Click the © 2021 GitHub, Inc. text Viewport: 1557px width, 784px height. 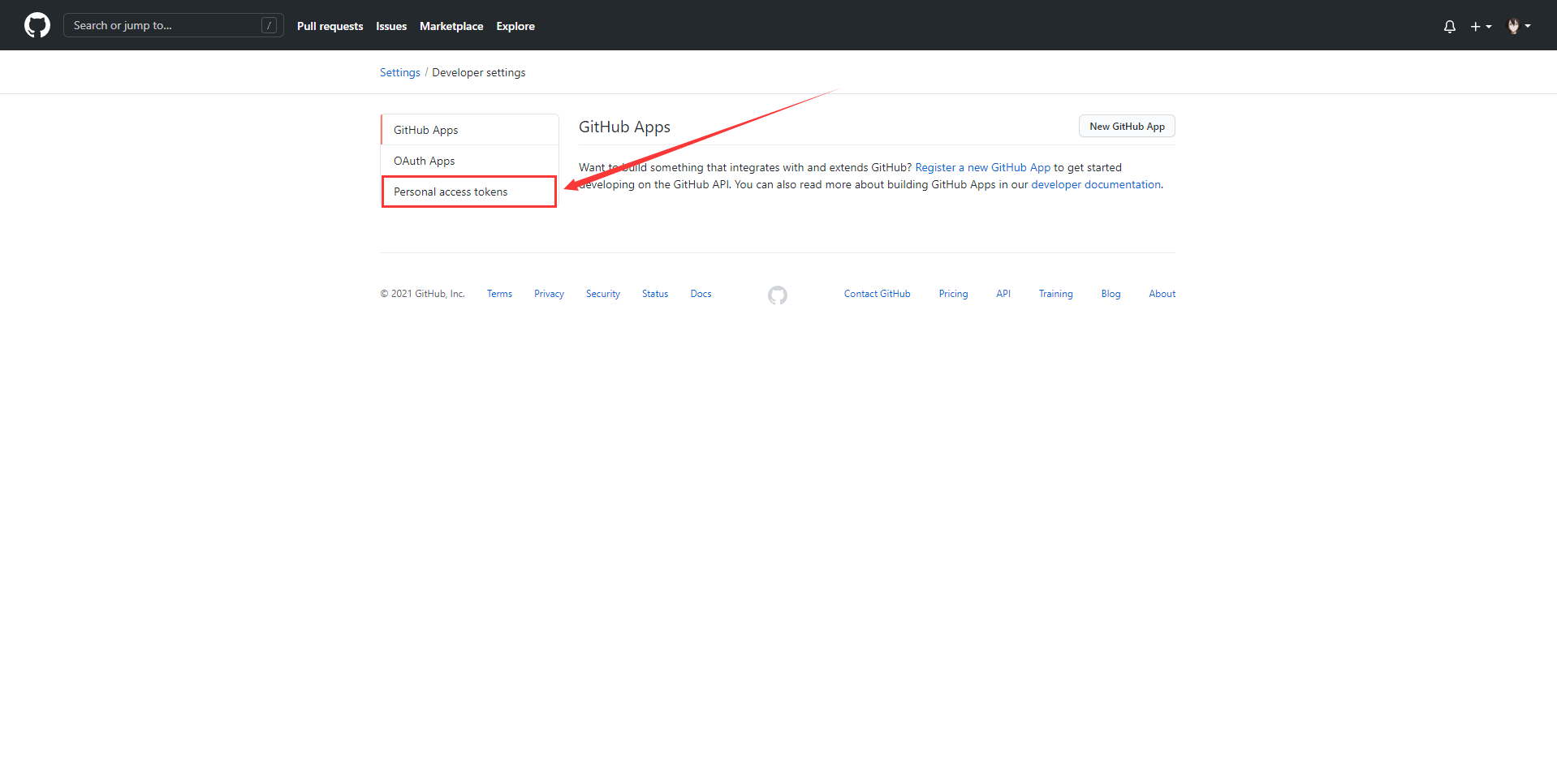tap(422, 294)
